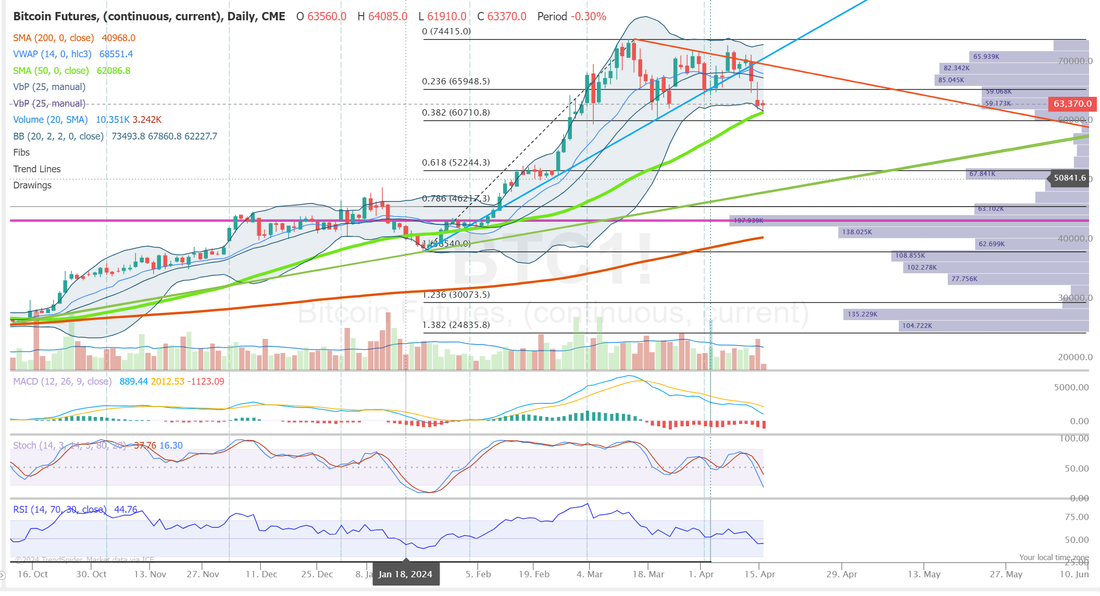Select the 0.382 (60710.8) Fibonacci level label
1100x596 pixels.
click(x=456, y=112)
